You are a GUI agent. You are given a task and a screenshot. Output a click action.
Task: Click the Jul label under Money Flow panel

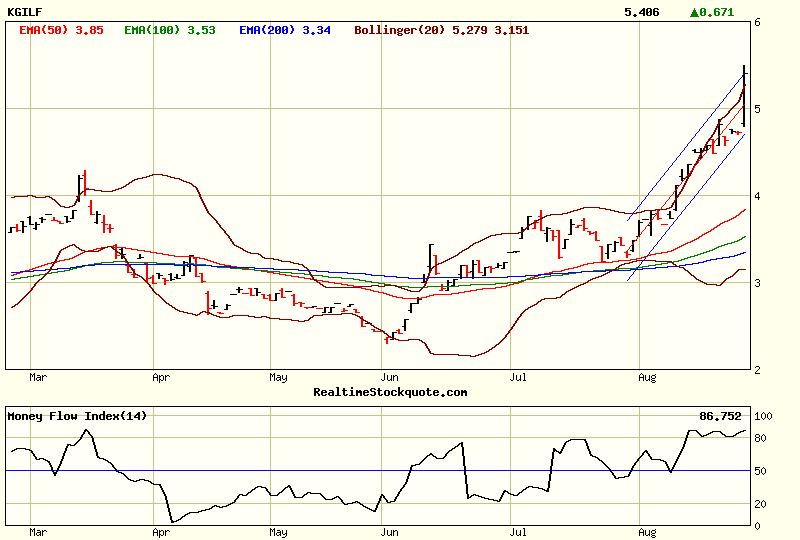pyautogui.click(x=518, y=532)
